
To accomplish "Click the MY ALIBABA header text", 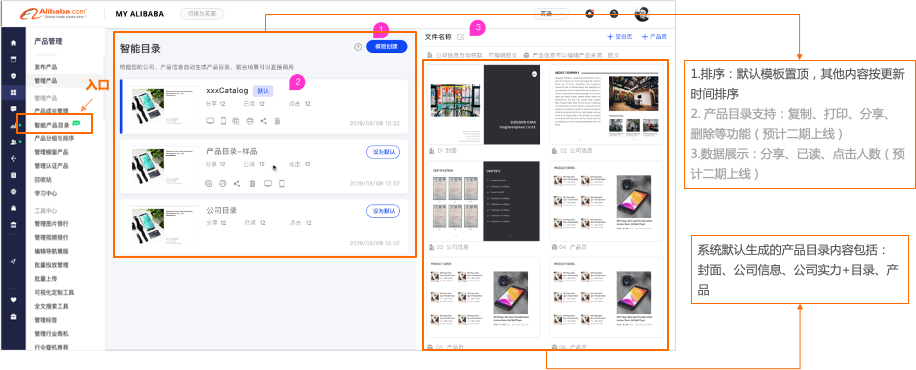I will (x=140, y=14).
